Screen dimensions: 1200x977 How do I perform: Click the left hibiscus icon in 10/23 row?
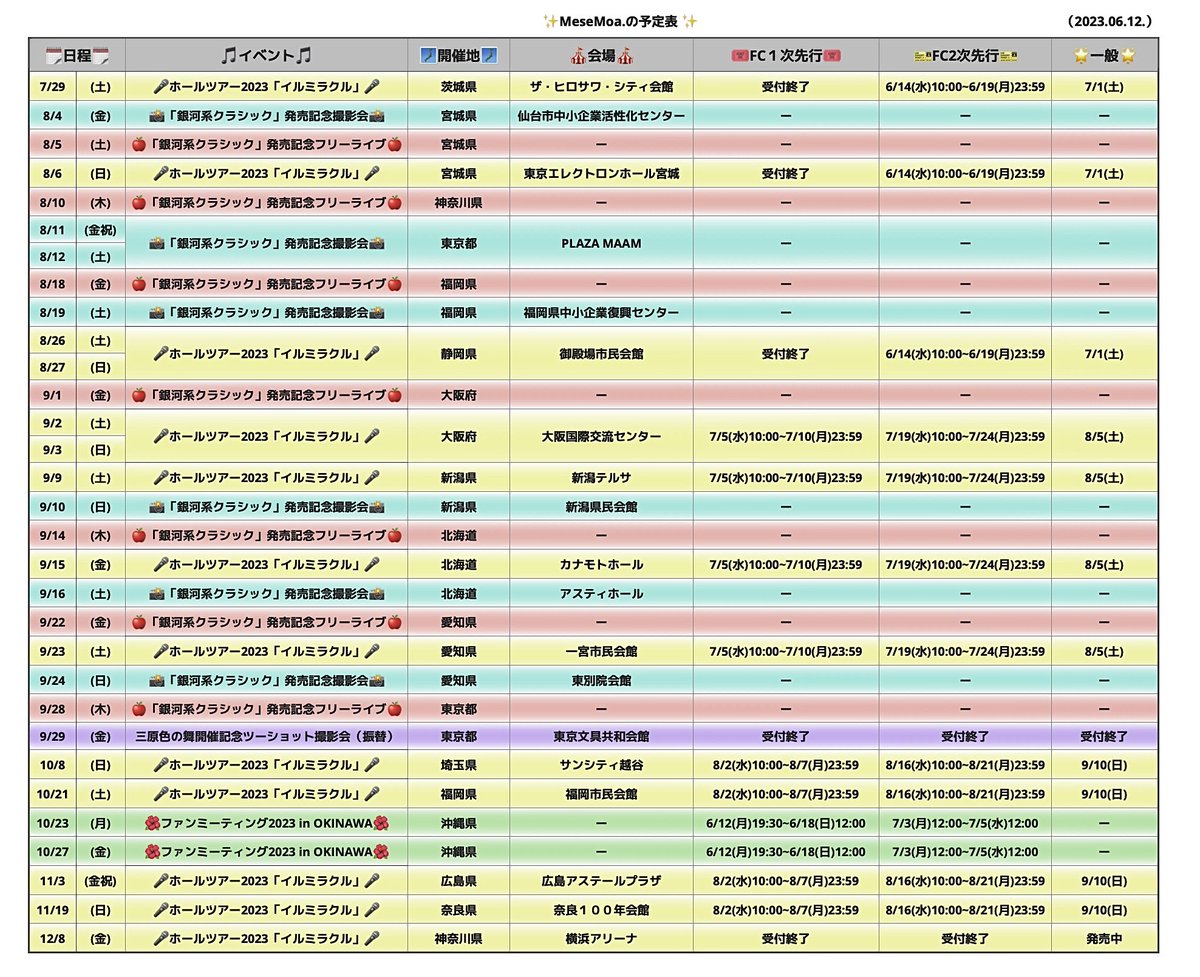click(152, 823)
